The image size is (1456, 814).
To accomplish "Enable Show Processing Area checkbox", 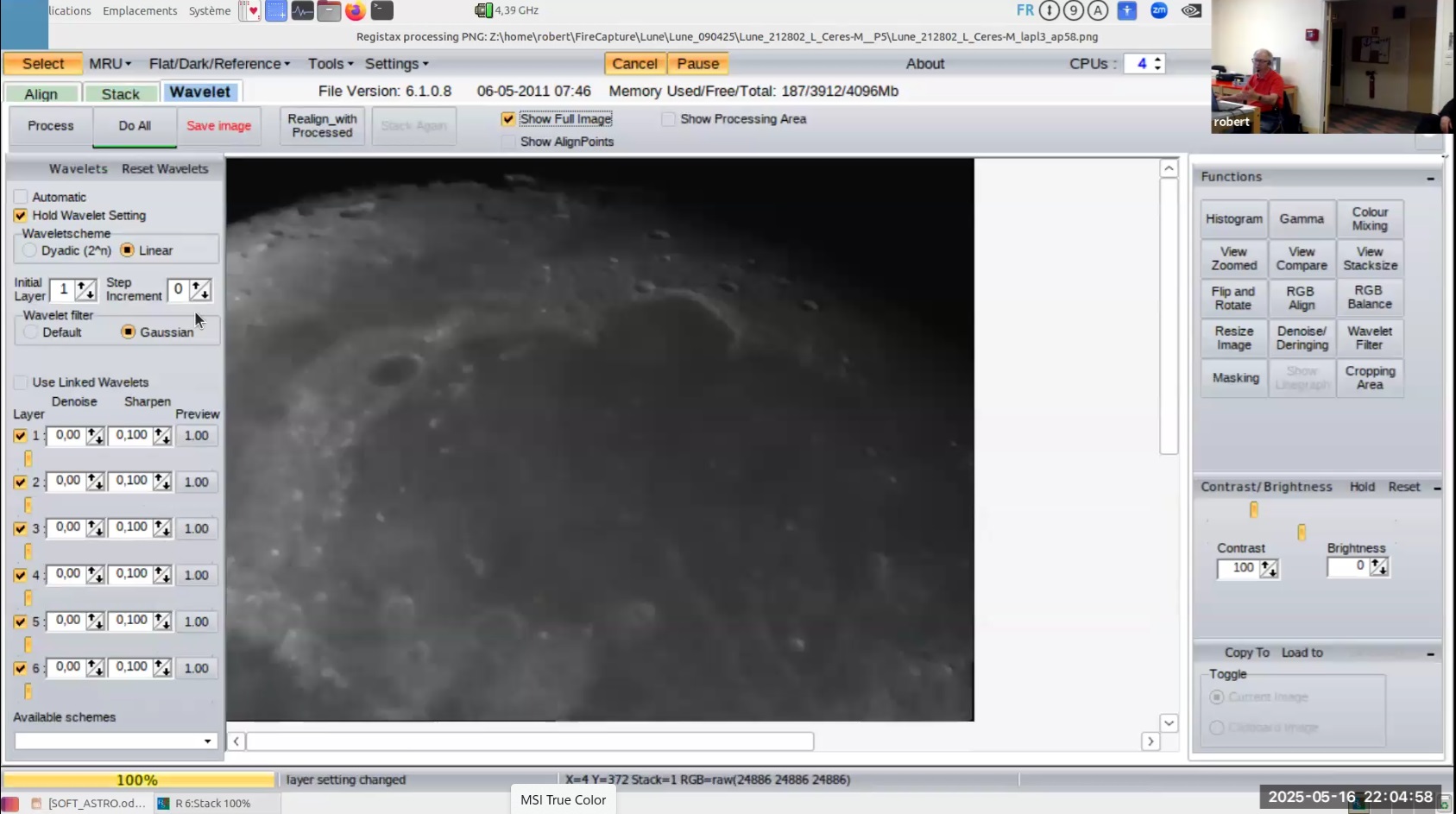I will (668, 119).
